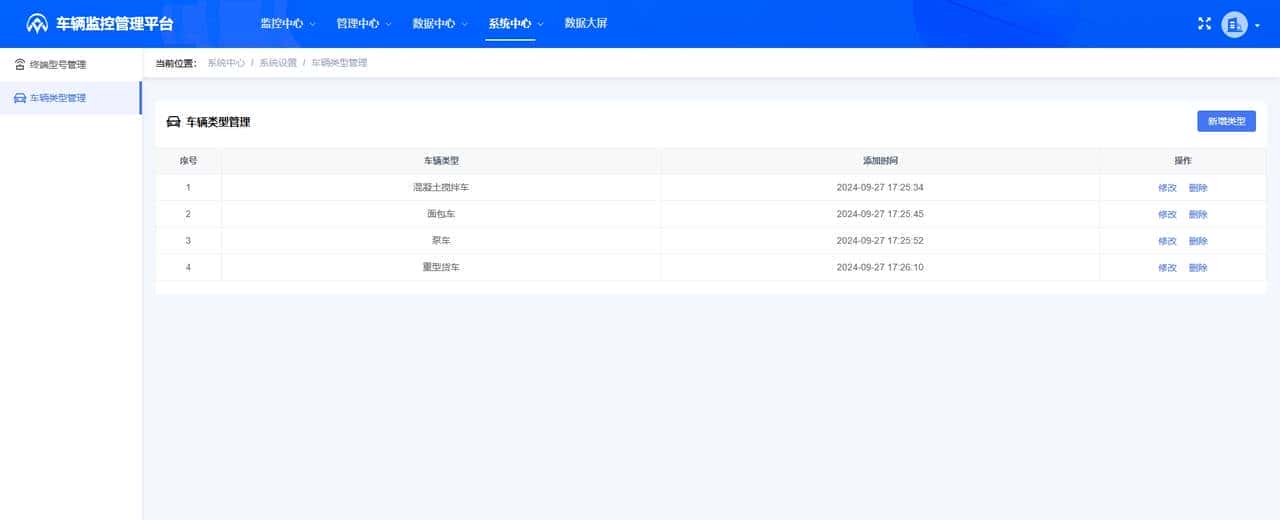Click 系统设置 in the breadcrumb
Viewport: 1280px width, 520px height.
point(278,63)
